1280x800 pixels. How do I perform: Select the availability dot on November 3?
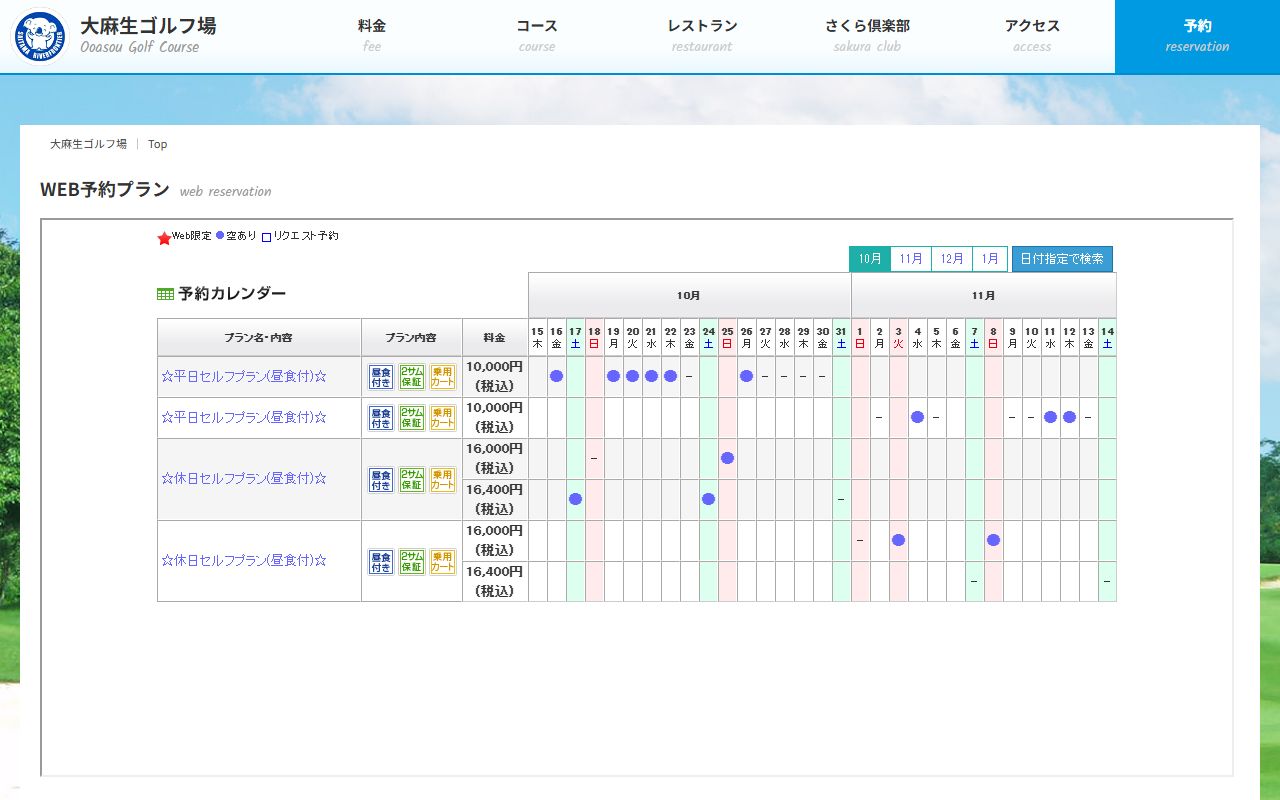coord(898,540)
